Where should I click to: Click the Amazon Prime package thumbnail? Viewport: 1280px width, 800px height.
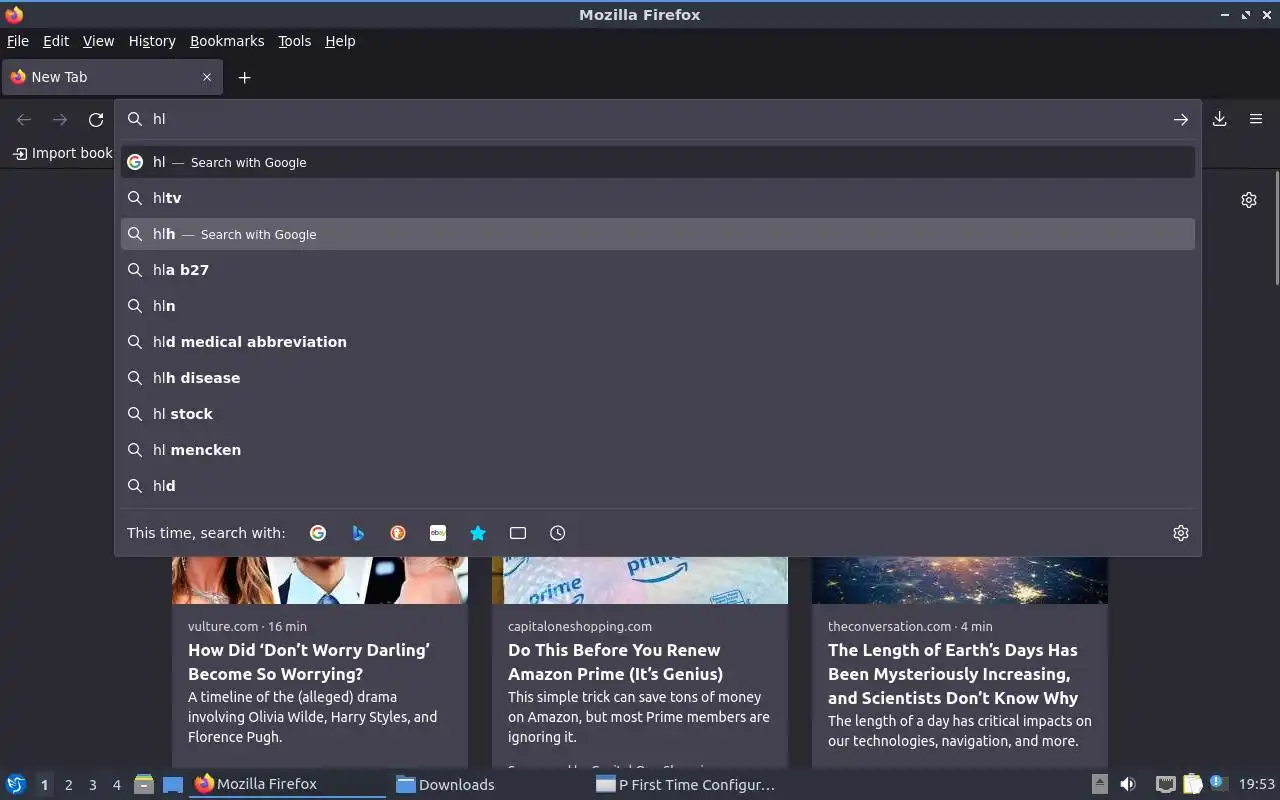[640, 580]
